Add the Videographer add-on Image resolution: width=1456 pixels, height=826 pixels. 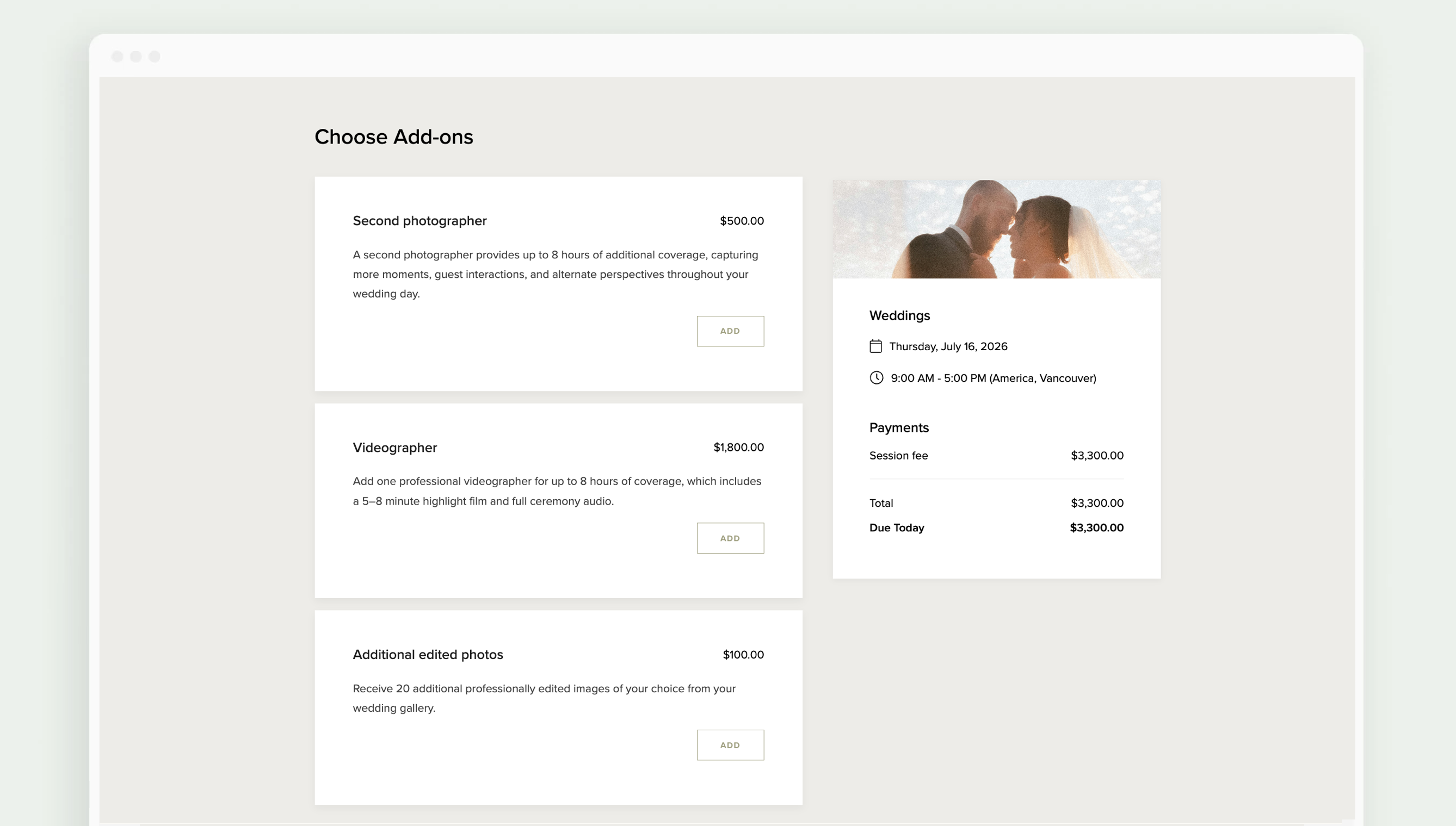pos(730,538)
